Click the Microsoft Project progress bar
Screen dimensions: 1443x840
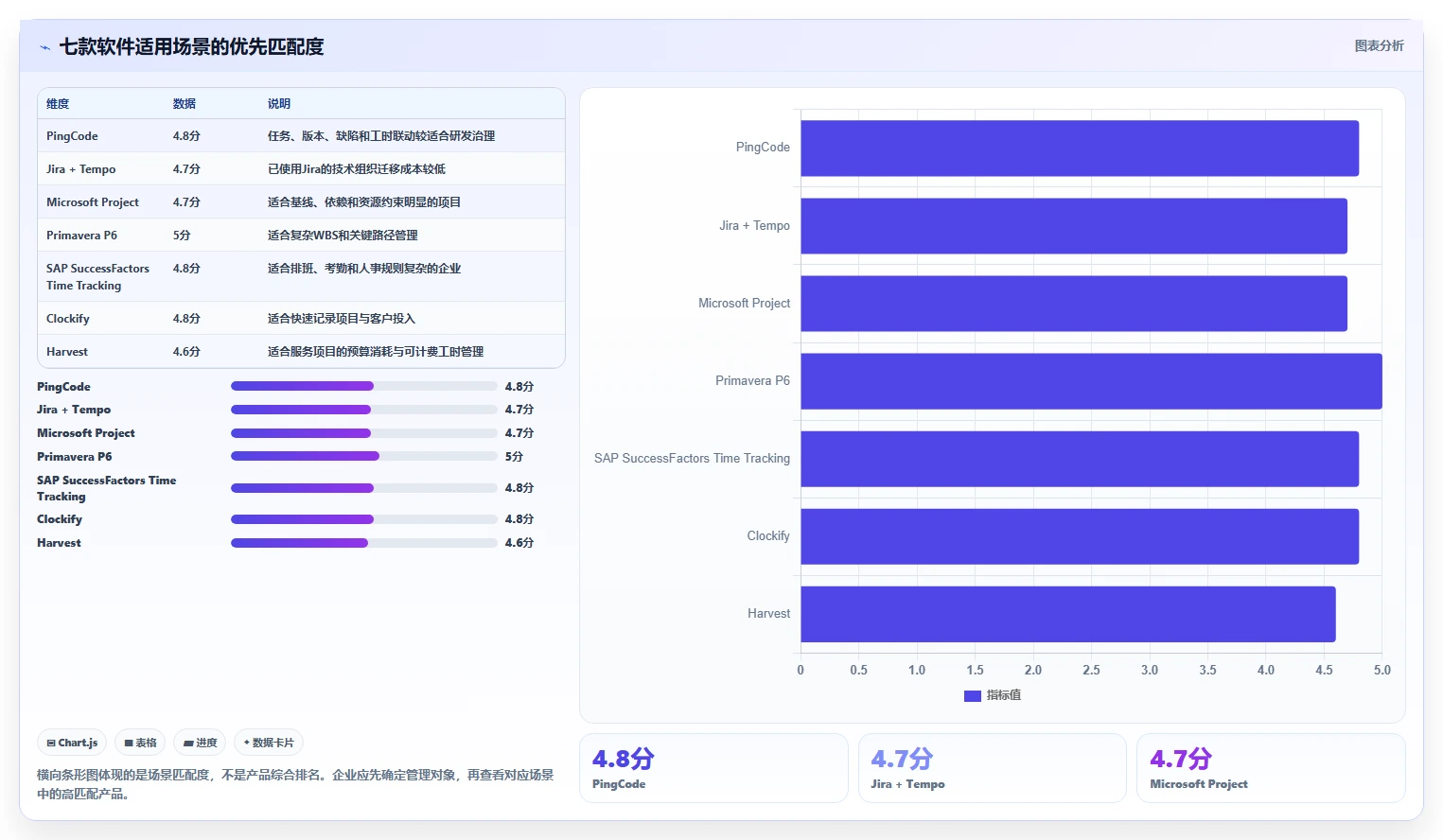(x=364, y=433)
